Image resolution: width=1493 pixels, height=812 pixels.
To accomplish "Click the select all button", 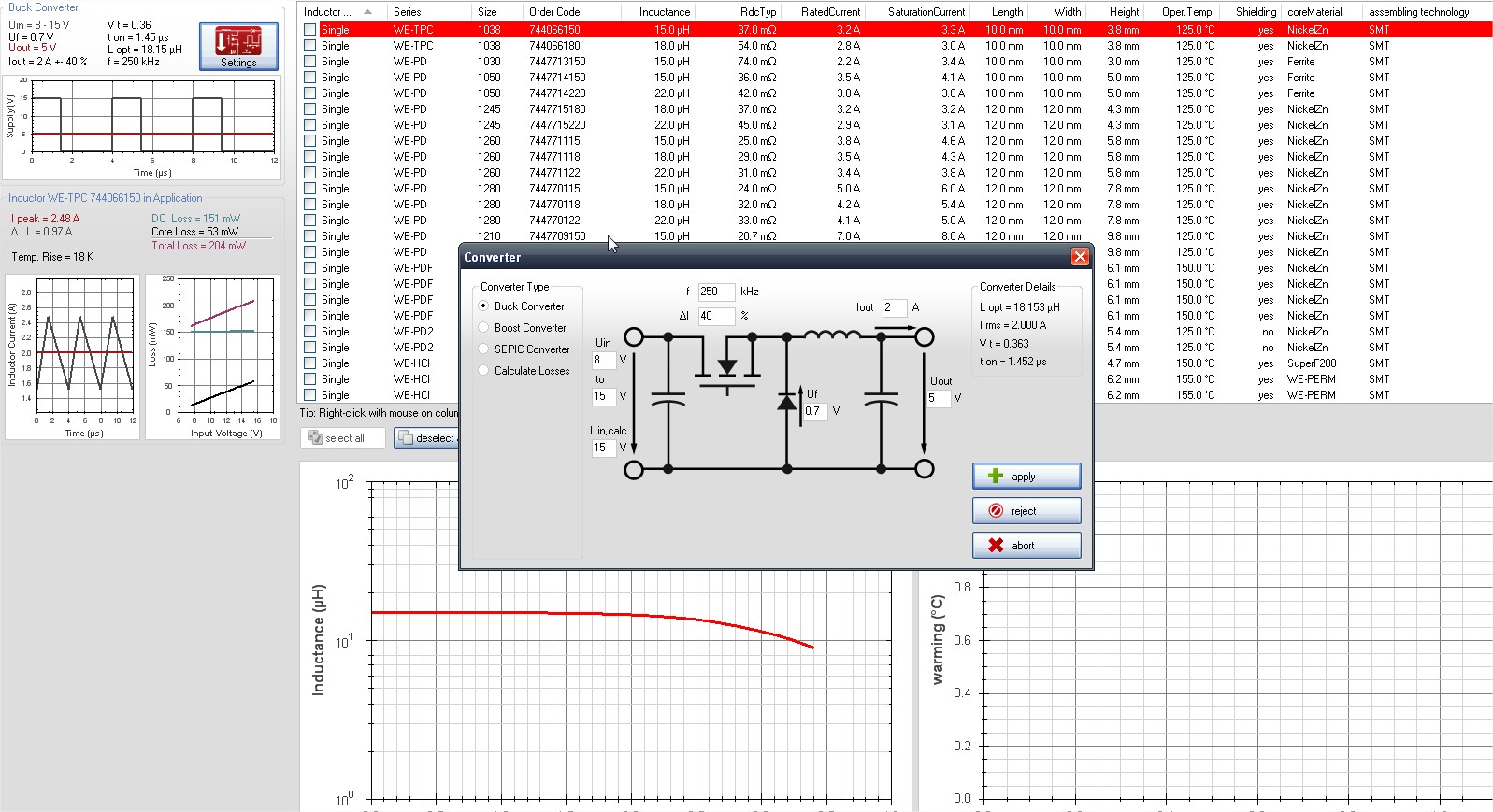I will 342,438.
